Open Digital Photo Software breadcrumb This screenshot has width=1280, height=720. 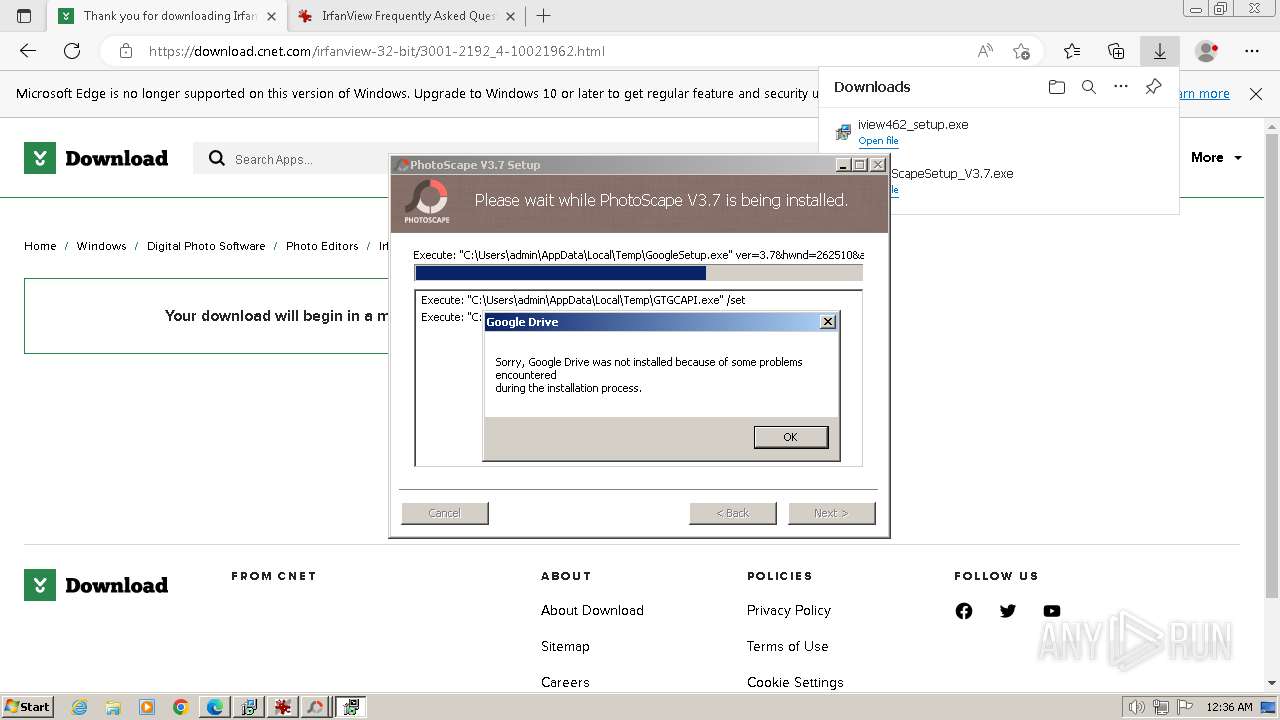point(206,246)
